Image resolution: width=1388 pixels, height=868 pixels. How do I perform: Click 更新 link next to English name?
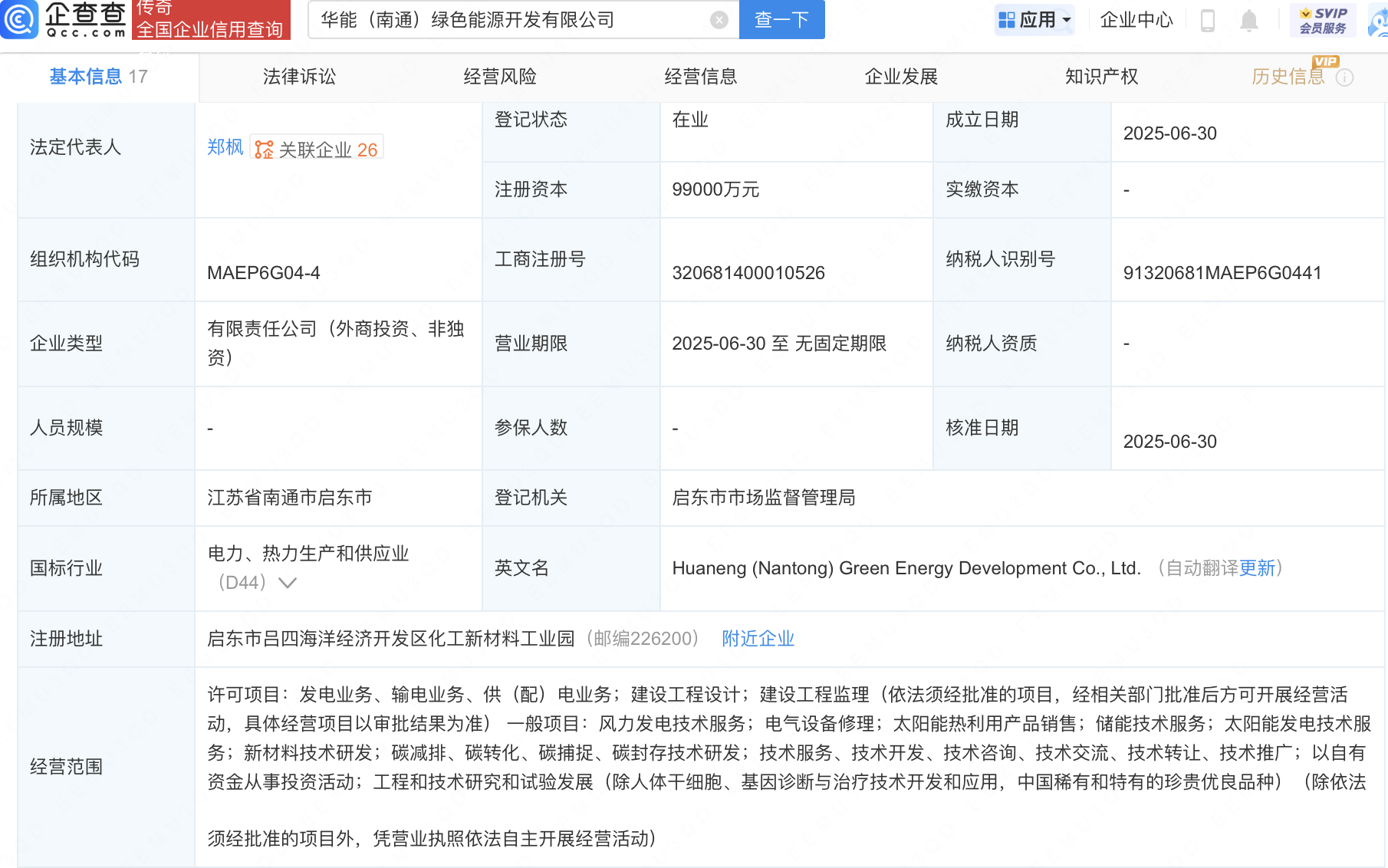click(1257, 568)
